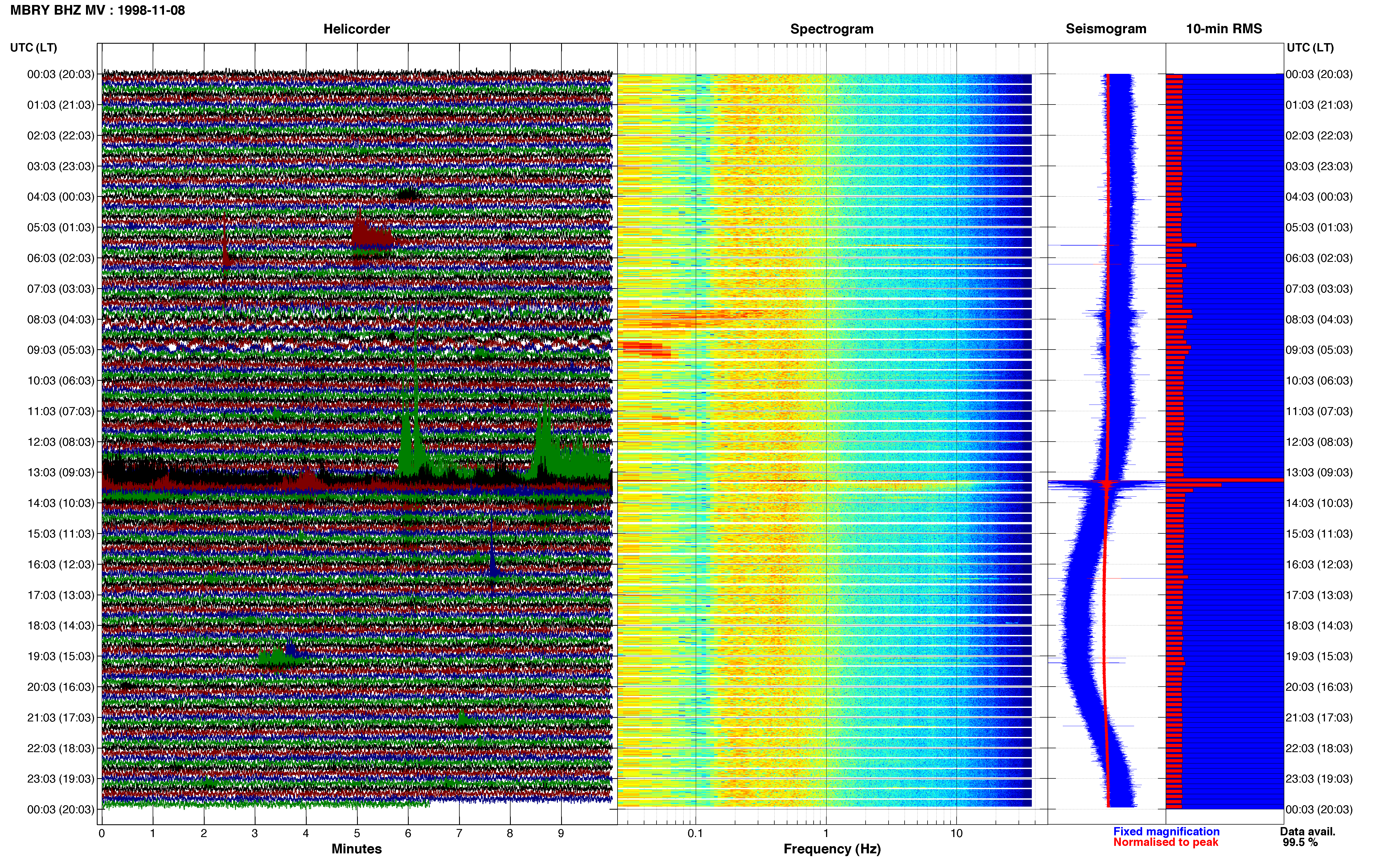Image resolution: width=1388 pixels, height=868 pixels.
Task: Select the 'Frequency (Hz)' axis label
Action: 832,848
